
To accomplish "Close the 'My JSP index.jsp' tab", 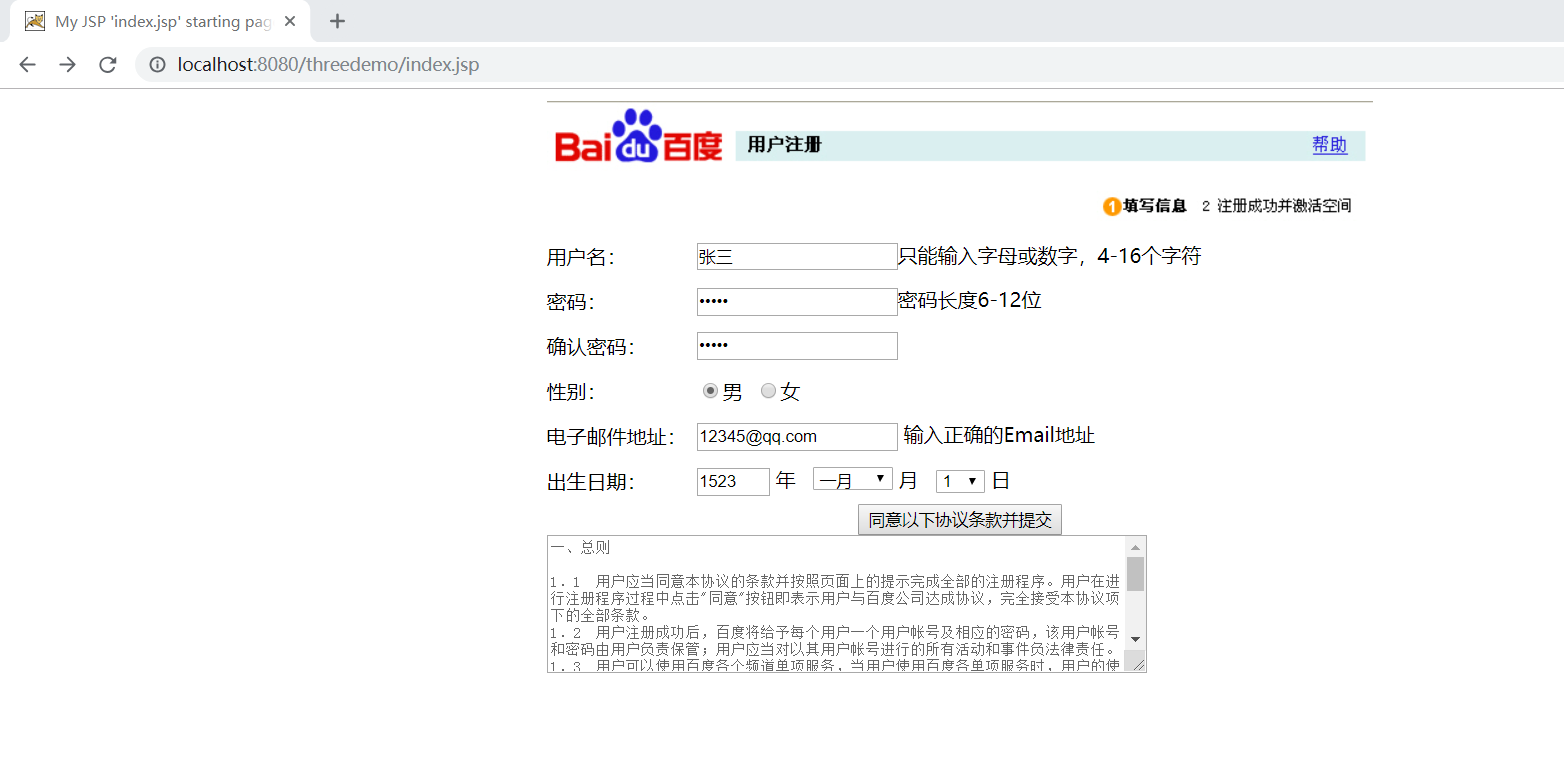I will point(290,21).
